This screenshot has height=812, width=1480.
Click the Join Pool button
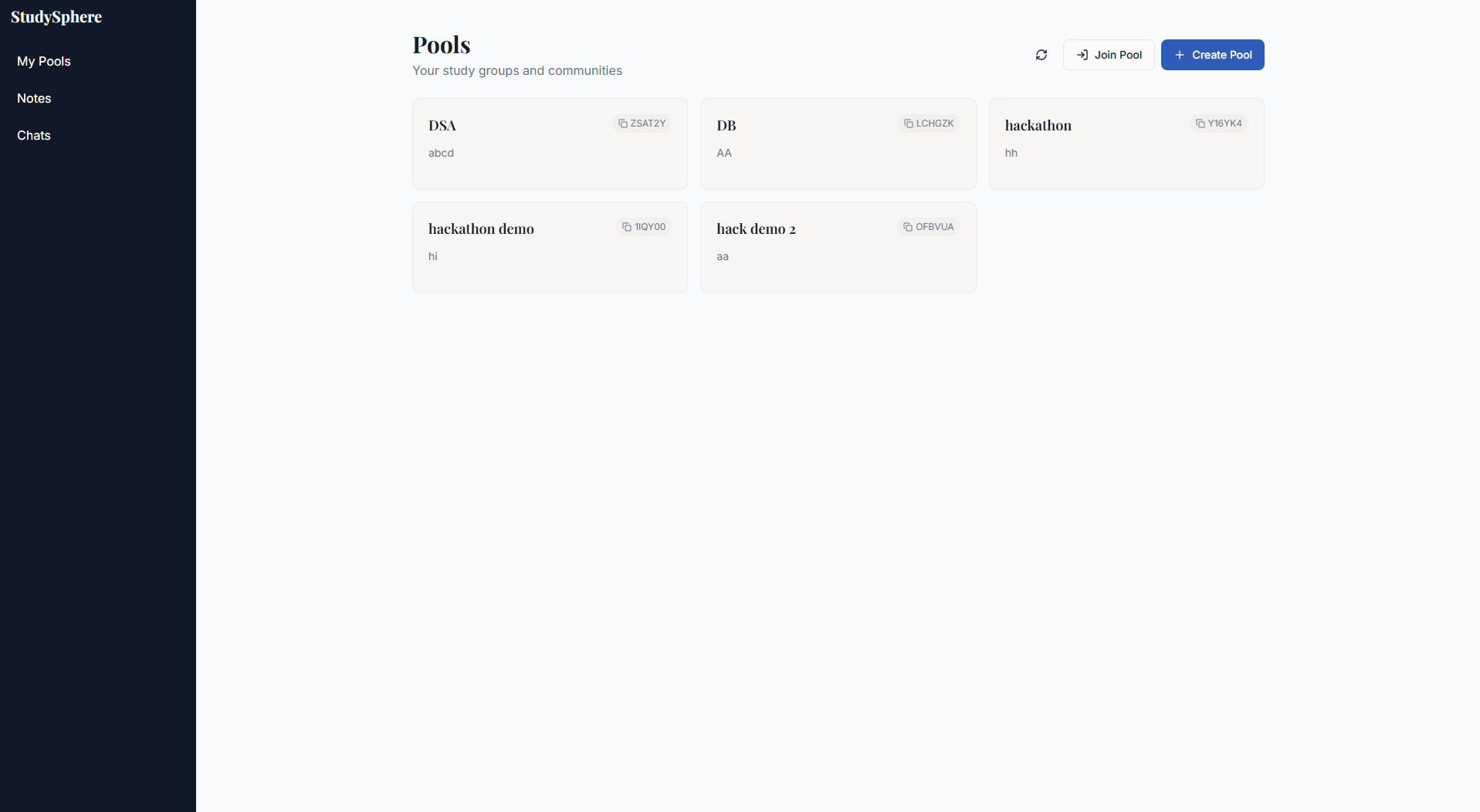click(x=1109, y=55)
